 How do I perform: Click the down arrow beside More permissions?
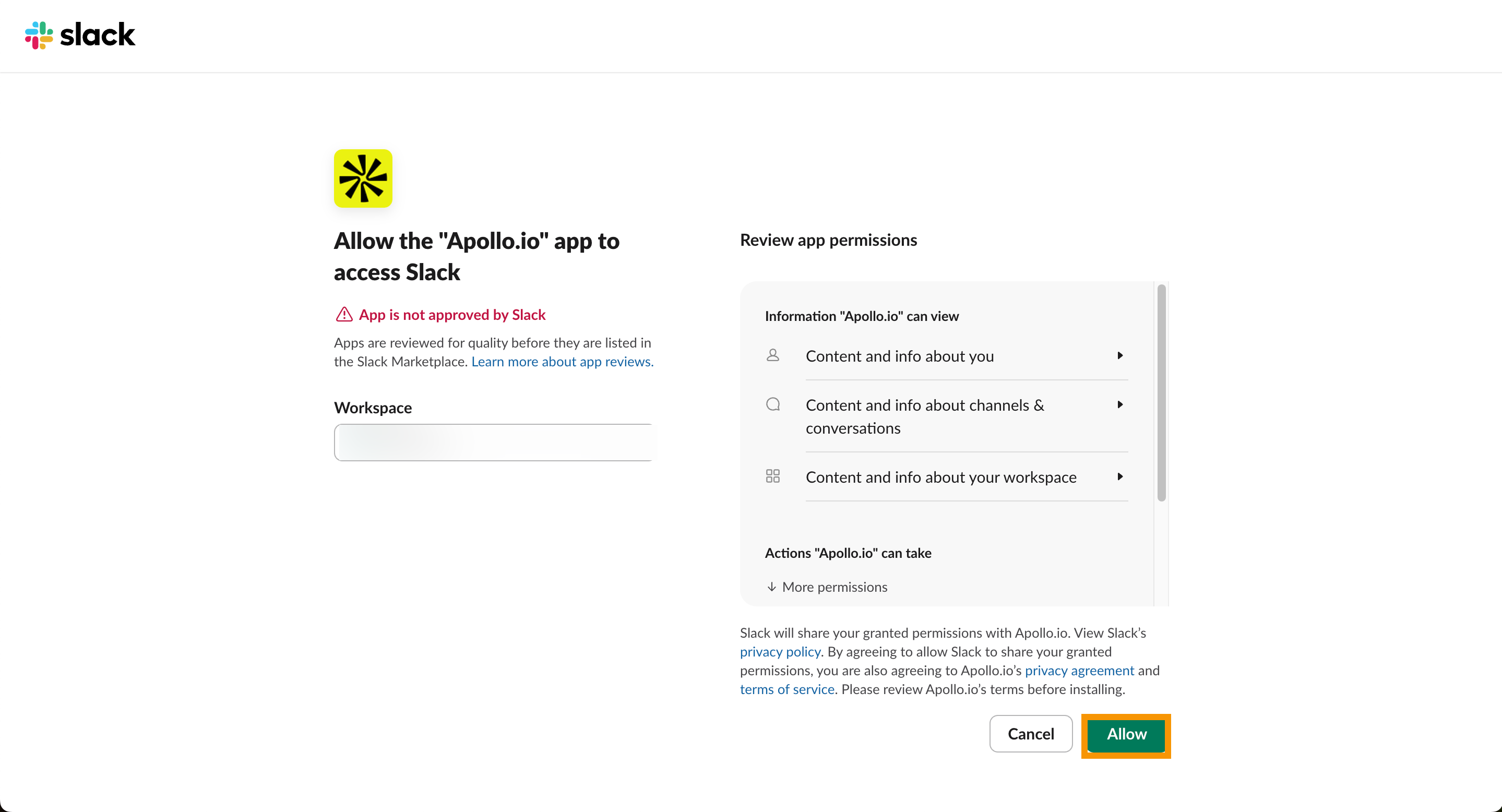(x=771, y=587)
